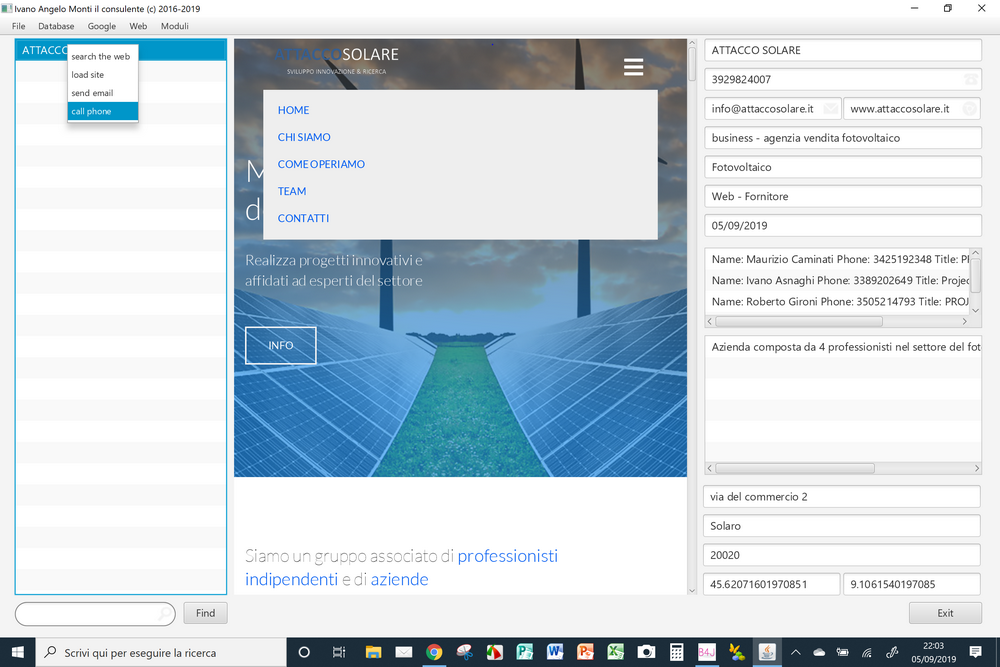Open Cortana from the taskbar
Image resolution: width=1000 pixels, height=667 pixels.
pos(304,652)
